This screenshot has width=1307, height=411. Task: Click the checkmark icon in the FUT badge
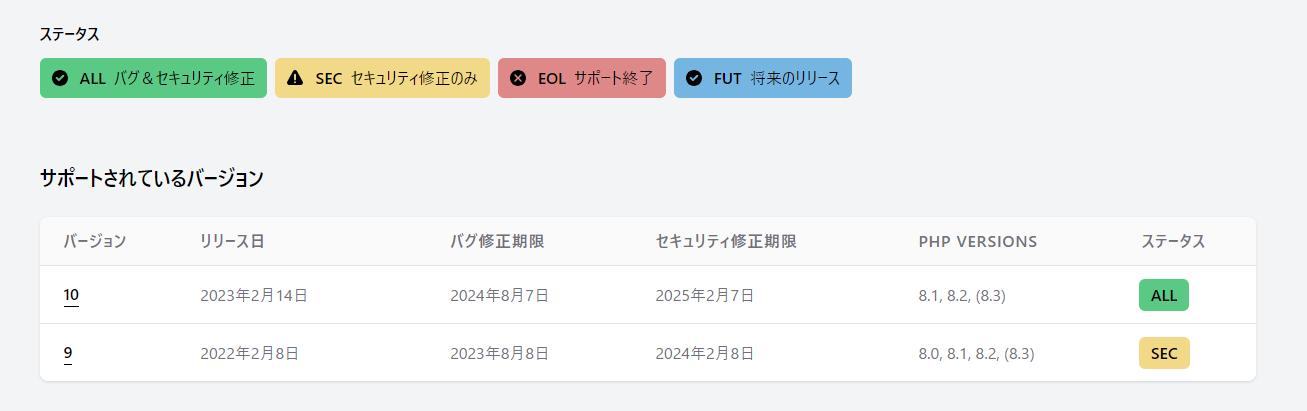tap(694, 78)
